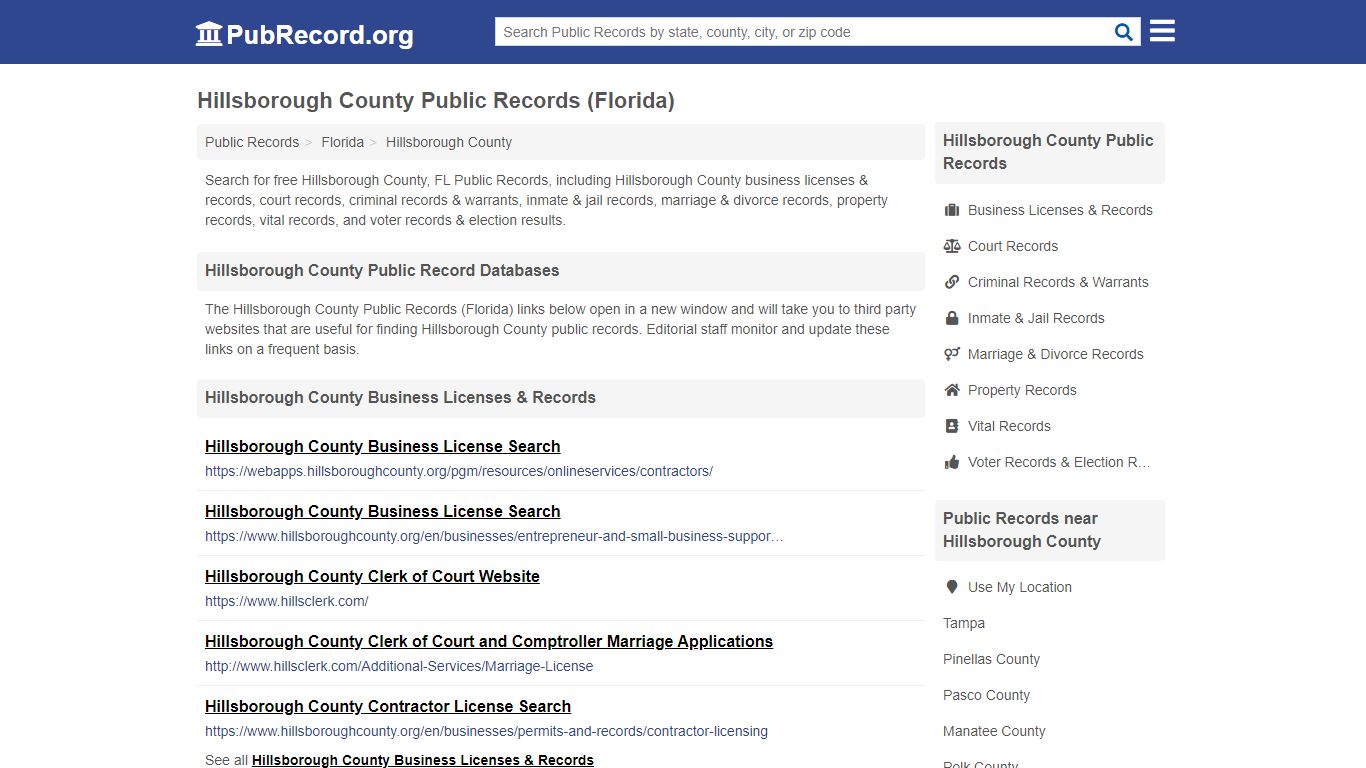Open Business Licenses & Records sidebar link

tap(1060, 210)
